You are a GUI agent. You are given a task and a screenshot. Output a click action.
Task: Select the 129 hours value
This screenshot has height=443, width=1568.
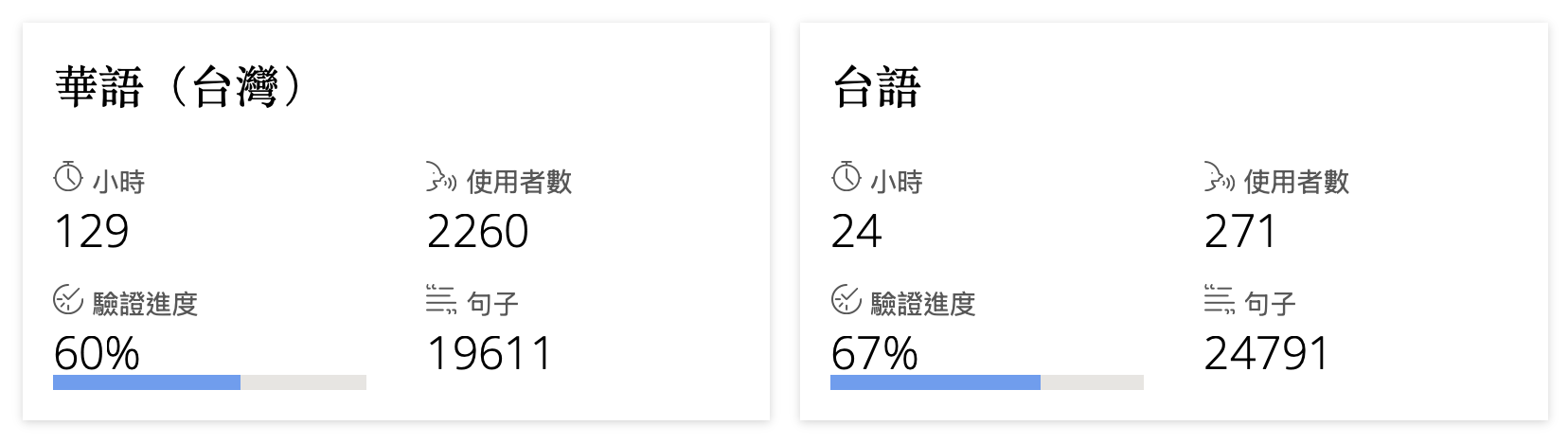pos(92,232)
